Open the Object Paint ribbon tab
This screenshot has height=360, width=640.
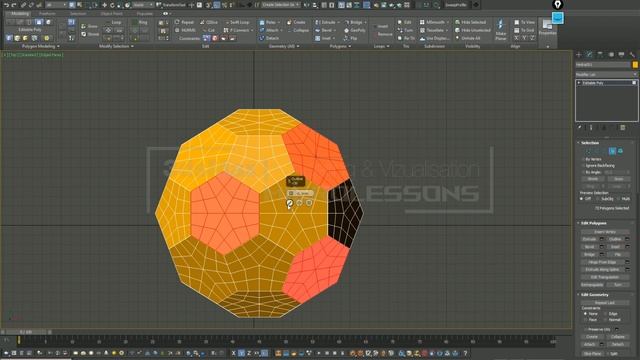point(111,13)
